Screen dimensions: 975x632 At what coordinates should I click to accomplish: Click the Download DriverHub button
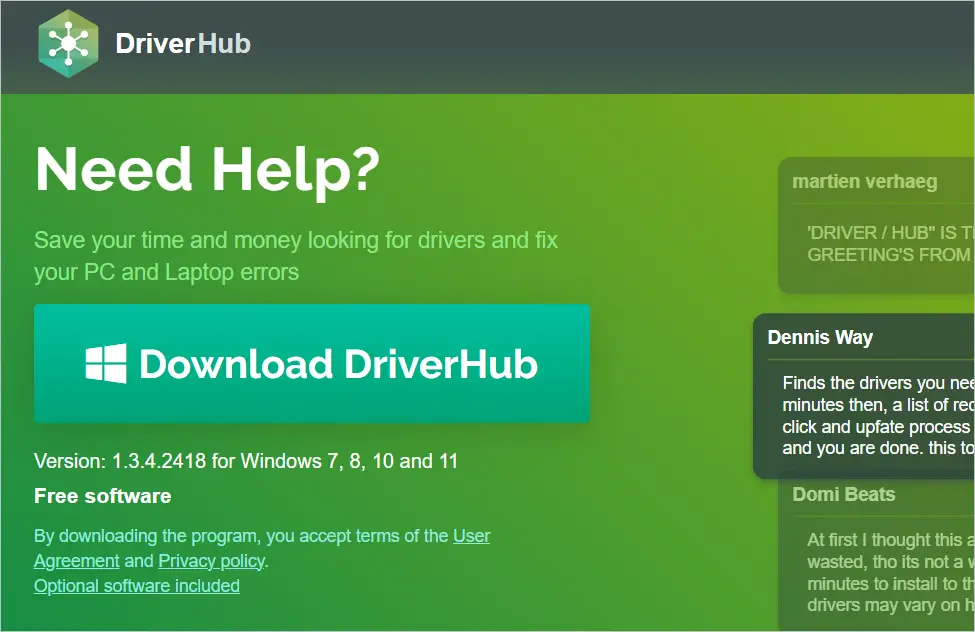(x=312, y=363)
